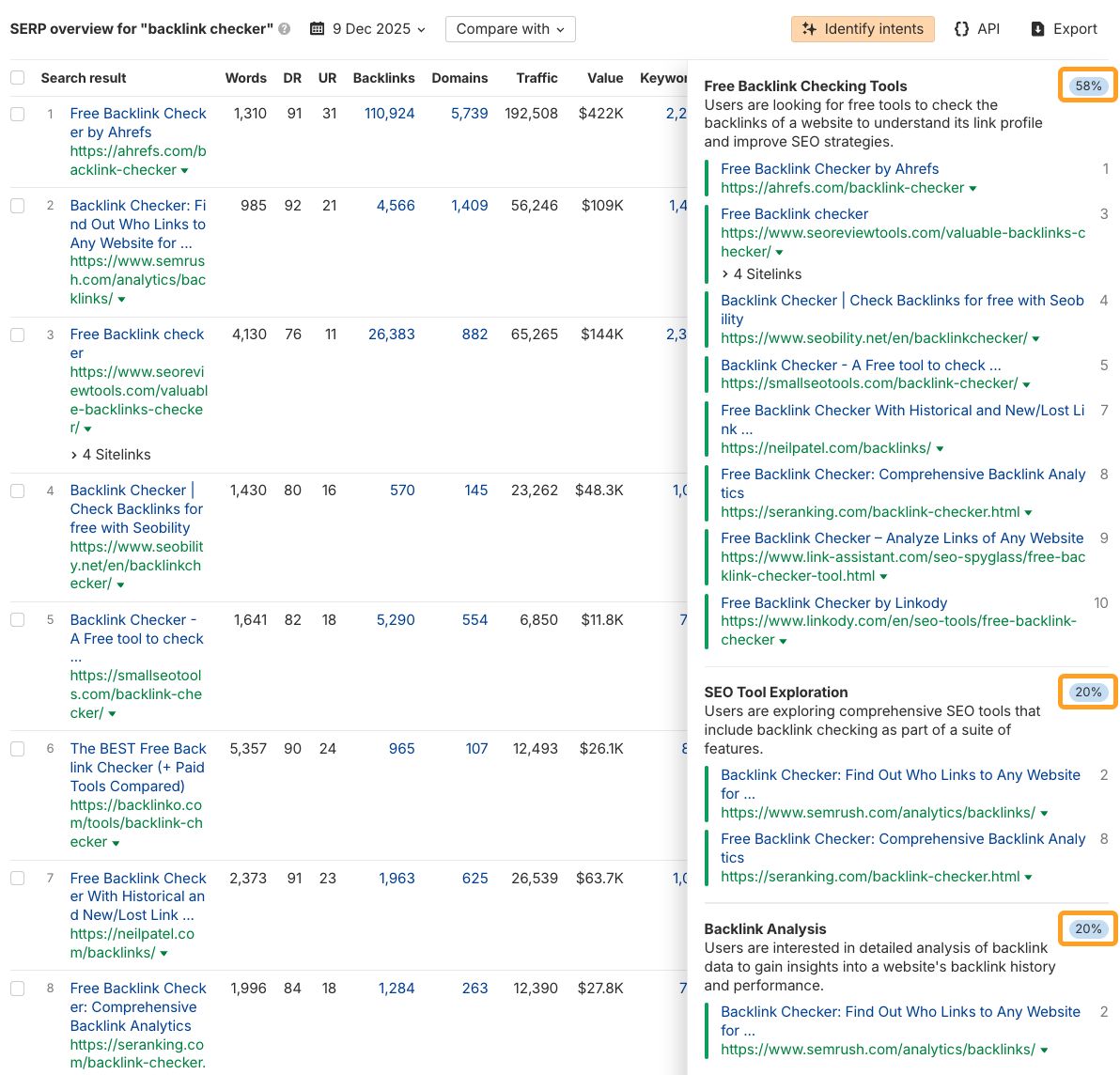1120x1075 pixels.
Task: Click the sparkle icon in Identify intents button
Action: pyautogui.click(x=808, y=29)
